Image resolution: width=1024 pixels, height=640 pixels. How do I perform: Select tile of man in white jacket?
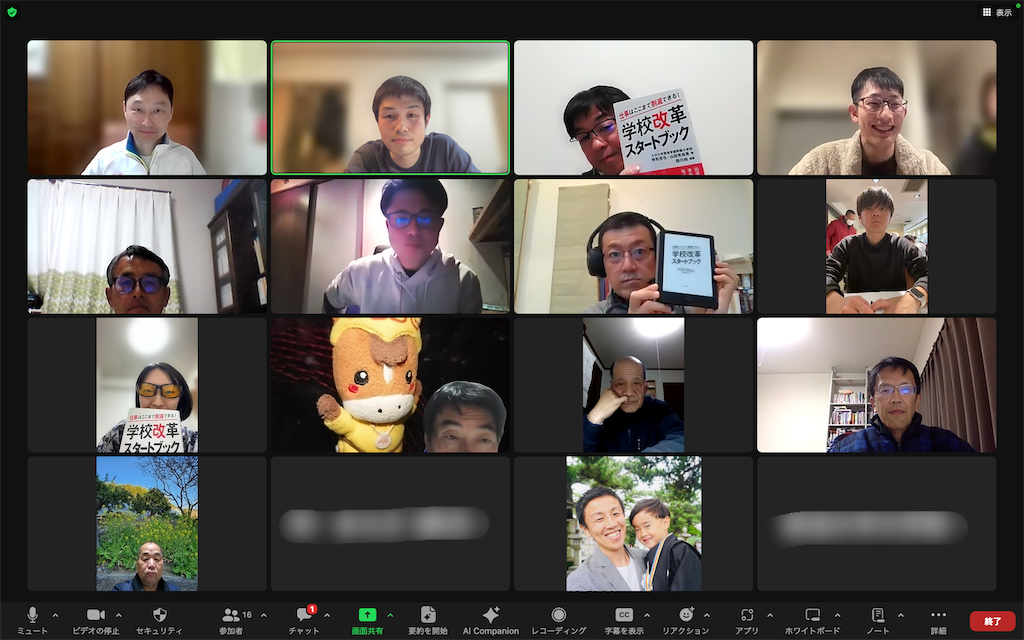(147, 107)
